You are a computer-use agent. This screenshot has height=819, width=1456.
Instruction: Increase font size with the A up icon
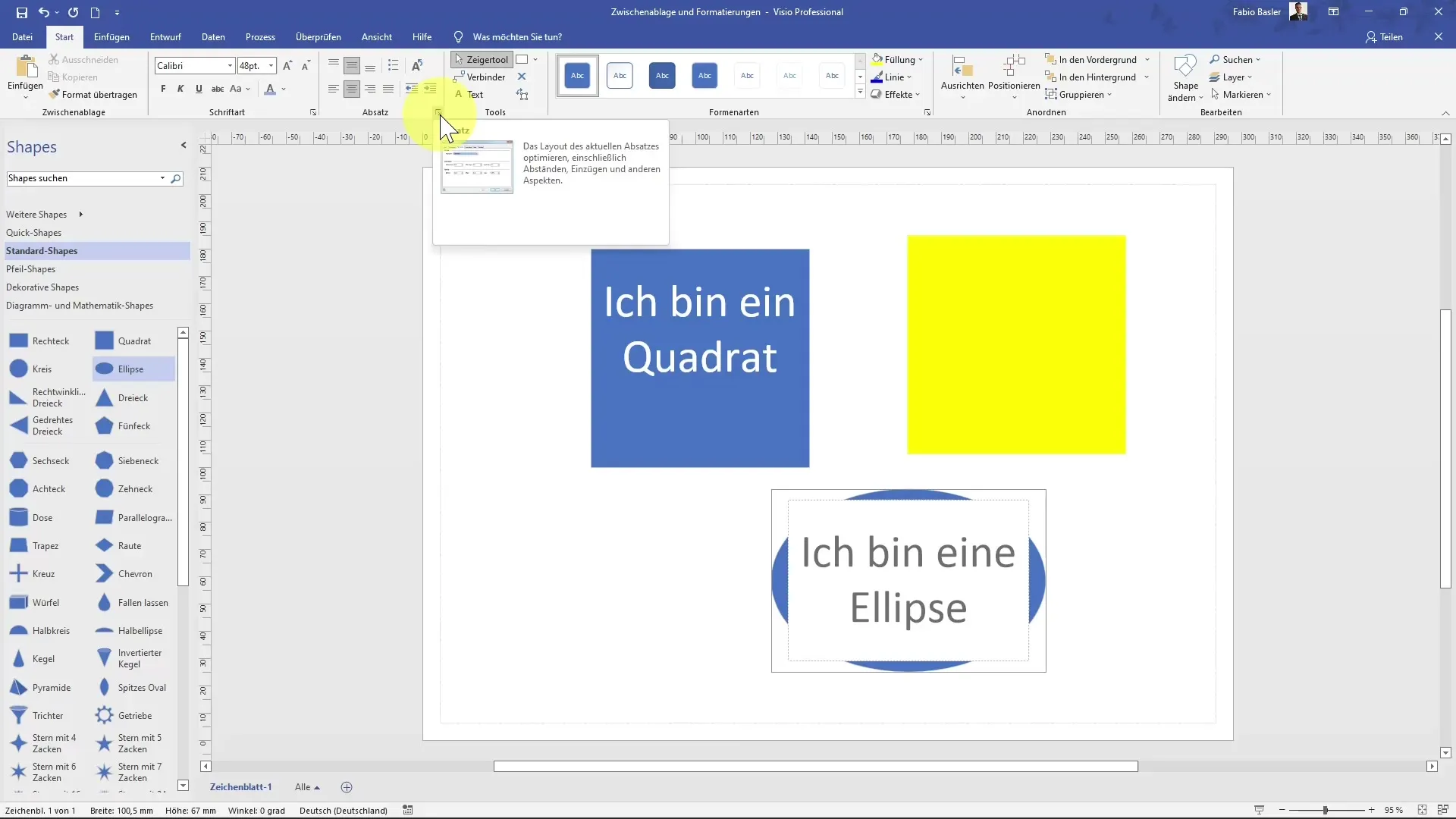tap(287, 66)
